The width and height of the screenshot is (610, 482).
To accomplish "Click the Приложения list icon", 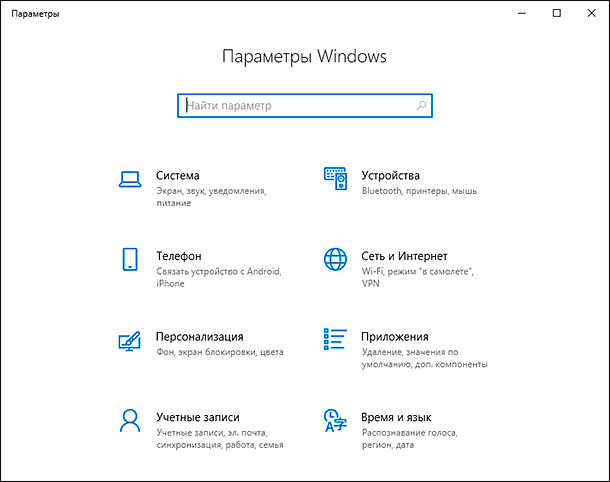I will pos(335,339).
